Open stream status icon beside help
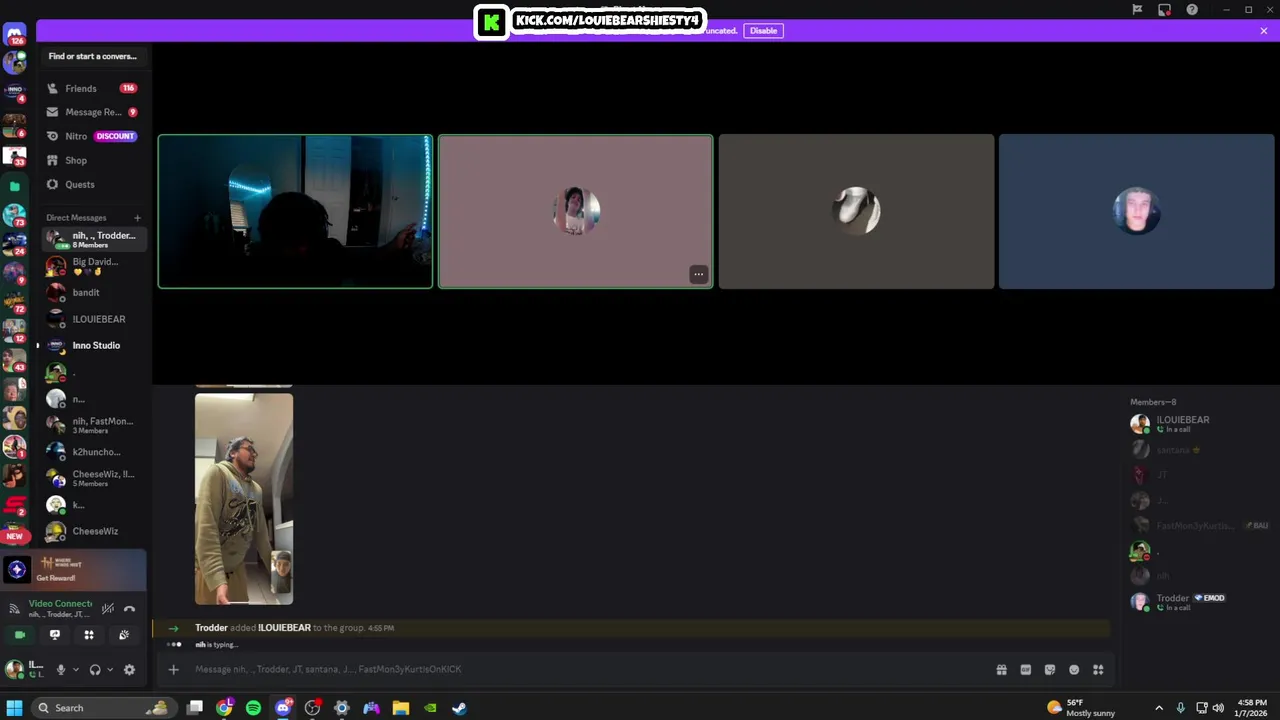1280x720 pixels. click(1164, 10)
